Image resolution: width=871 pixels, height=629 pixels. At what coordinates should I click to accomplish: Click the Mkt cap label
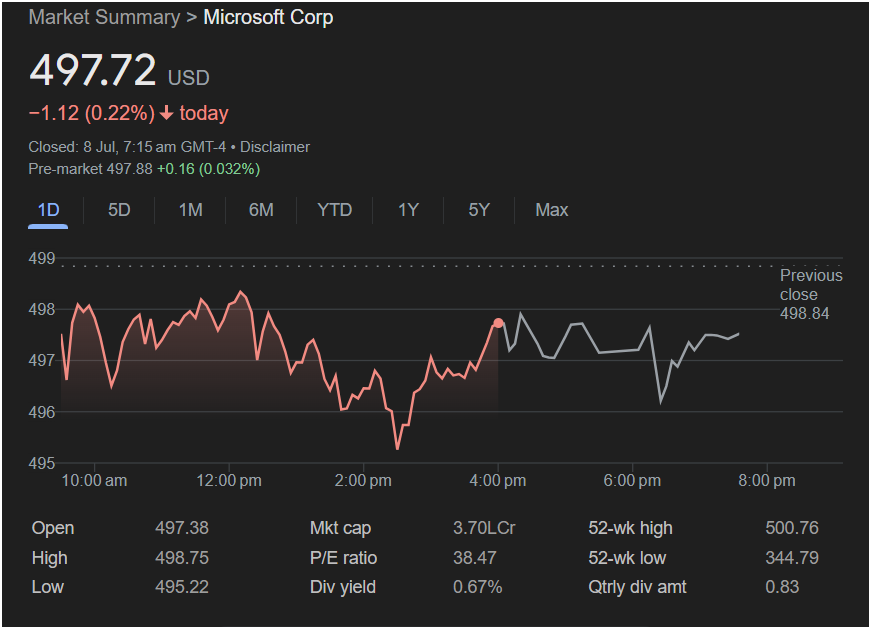coord(340,528)
